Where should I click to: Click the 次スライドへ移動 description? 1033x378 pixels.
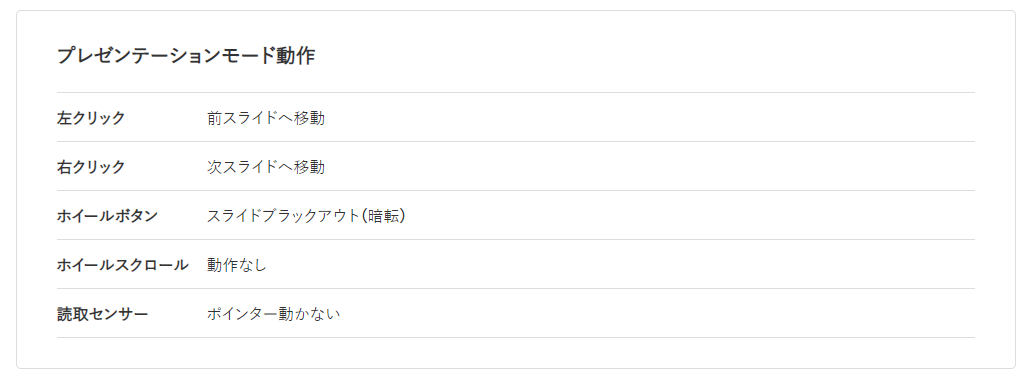[265, 167]
